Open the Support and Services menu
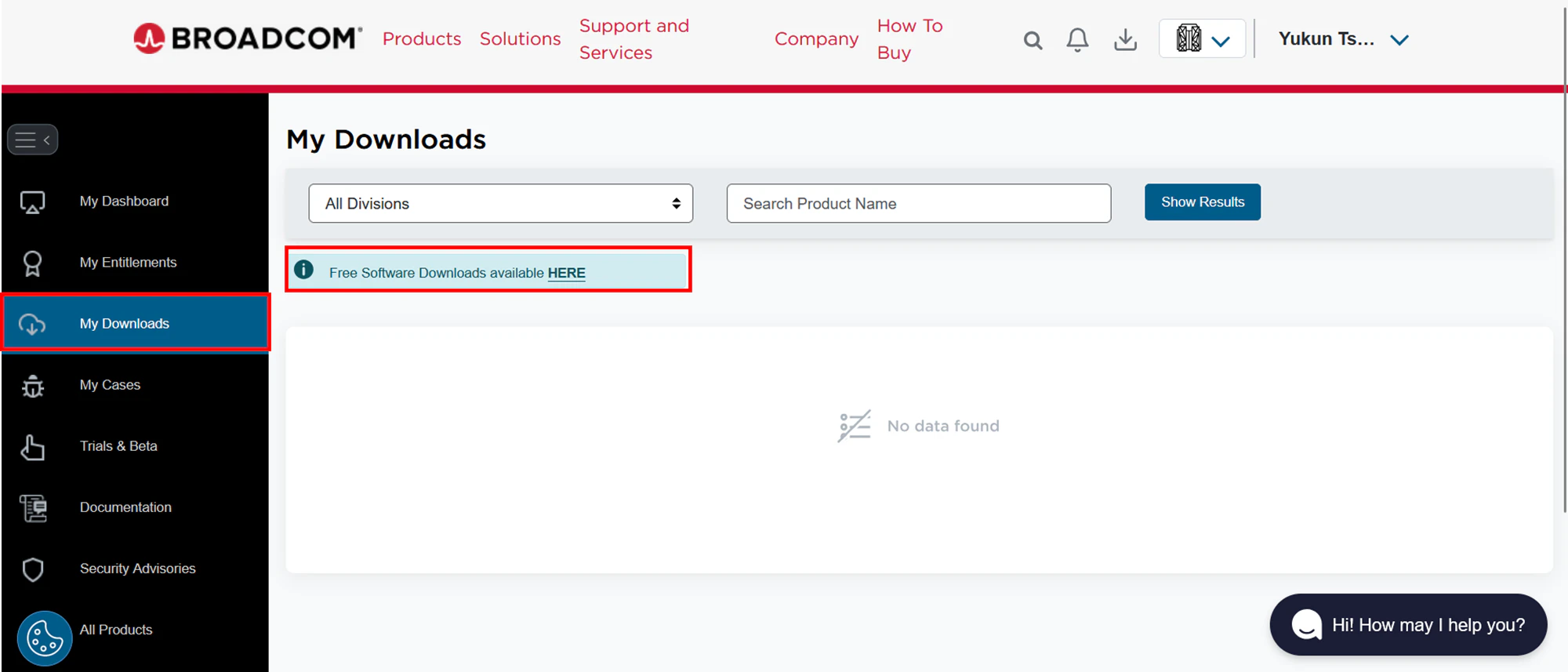This screenshot has height=672, width=1568. (634, 39)
